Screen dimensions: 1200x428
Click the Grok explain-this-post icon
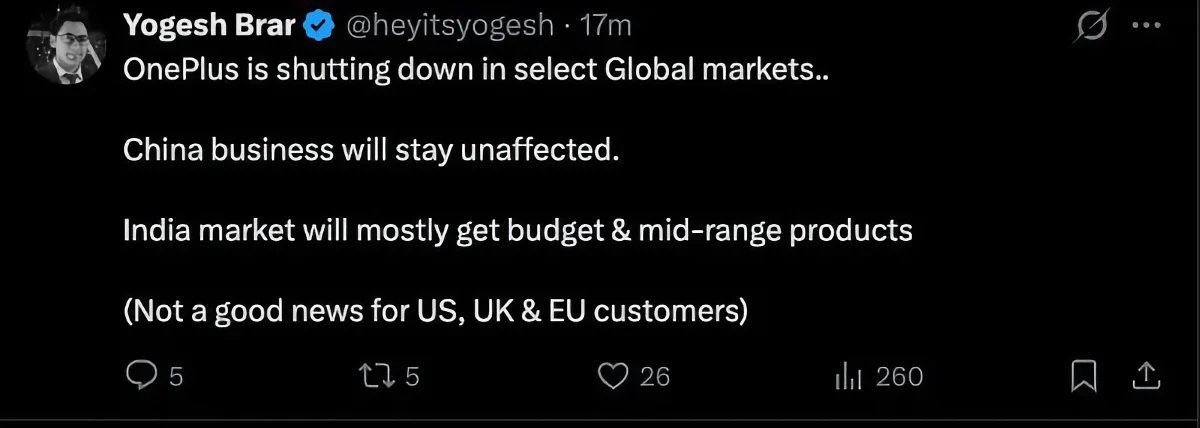(x=1089, y=28)
